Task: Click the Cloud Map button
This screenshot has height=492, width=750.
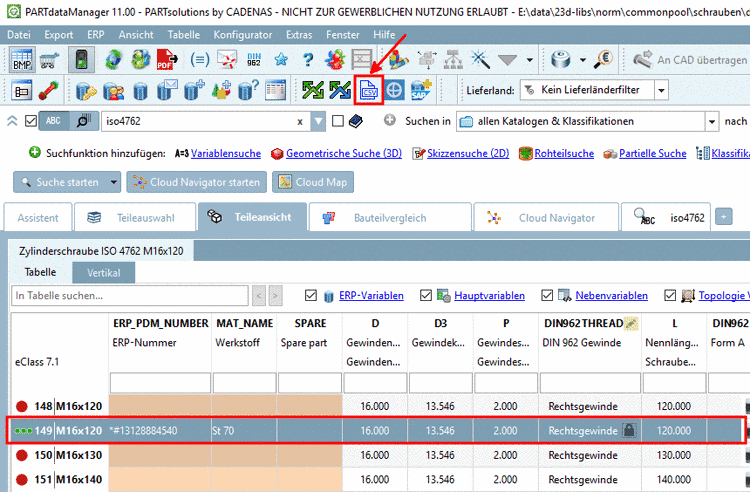Action: 313,182
